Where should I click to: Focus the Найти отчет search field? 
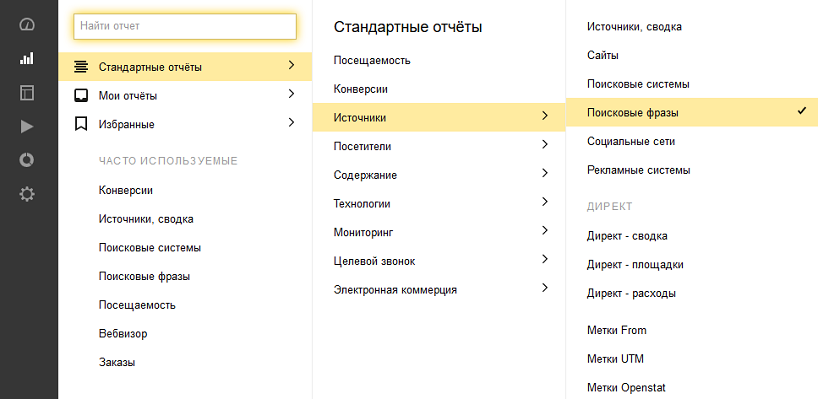[x=185, y=26]
